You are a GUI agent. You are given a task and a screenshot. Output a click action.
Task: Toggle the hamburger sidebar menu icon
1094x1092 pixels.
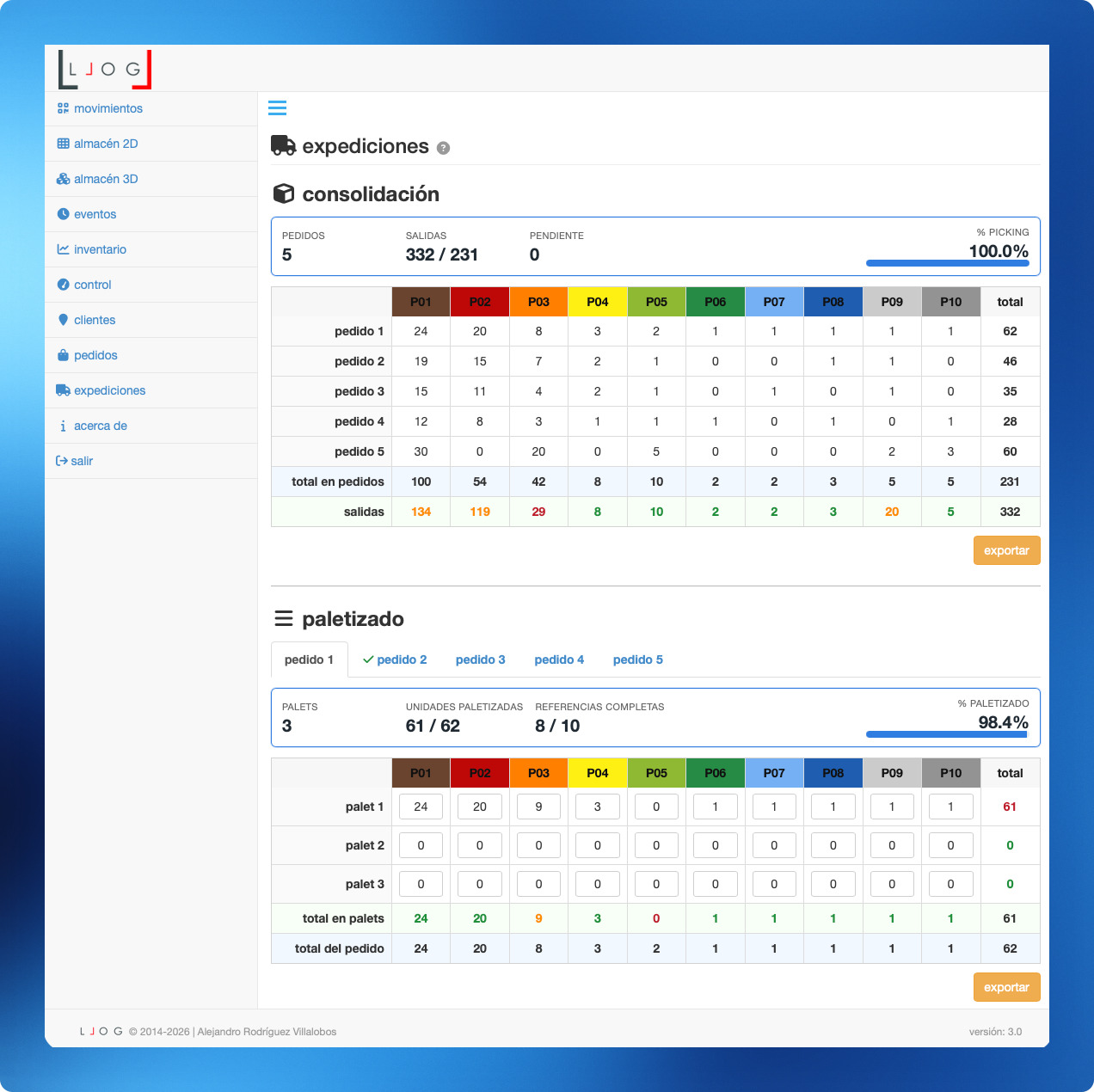[277, 108]
